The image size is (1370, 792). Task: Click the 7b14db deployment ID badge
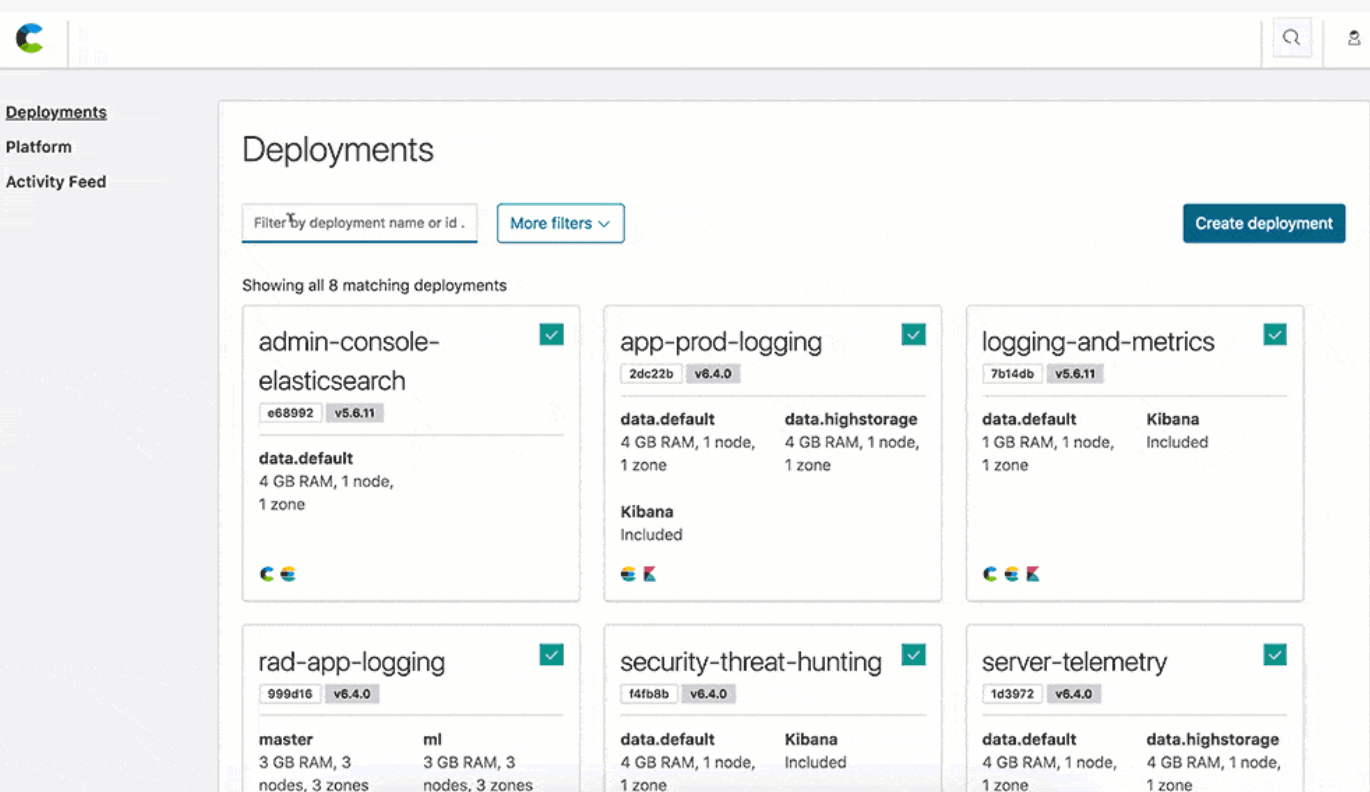(1013, 374)
